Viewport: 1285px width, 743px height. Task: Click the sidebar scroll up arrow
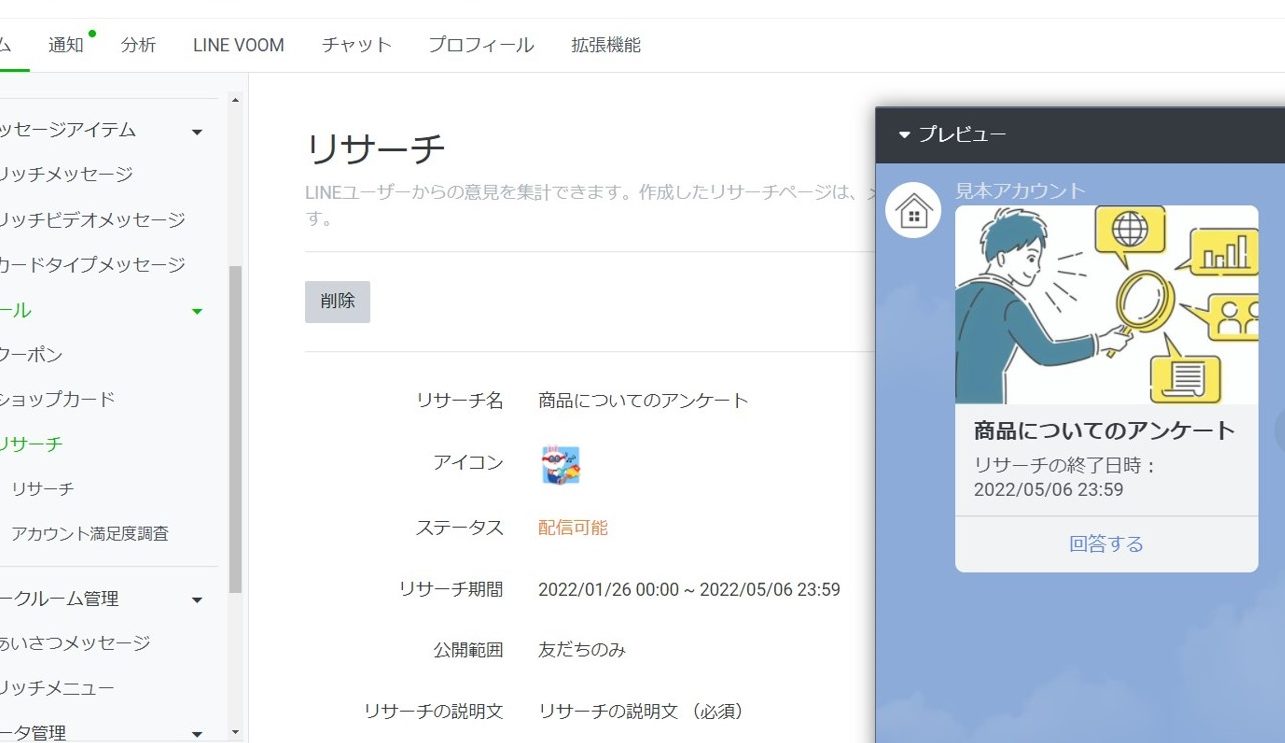click(x=236, y=100)
